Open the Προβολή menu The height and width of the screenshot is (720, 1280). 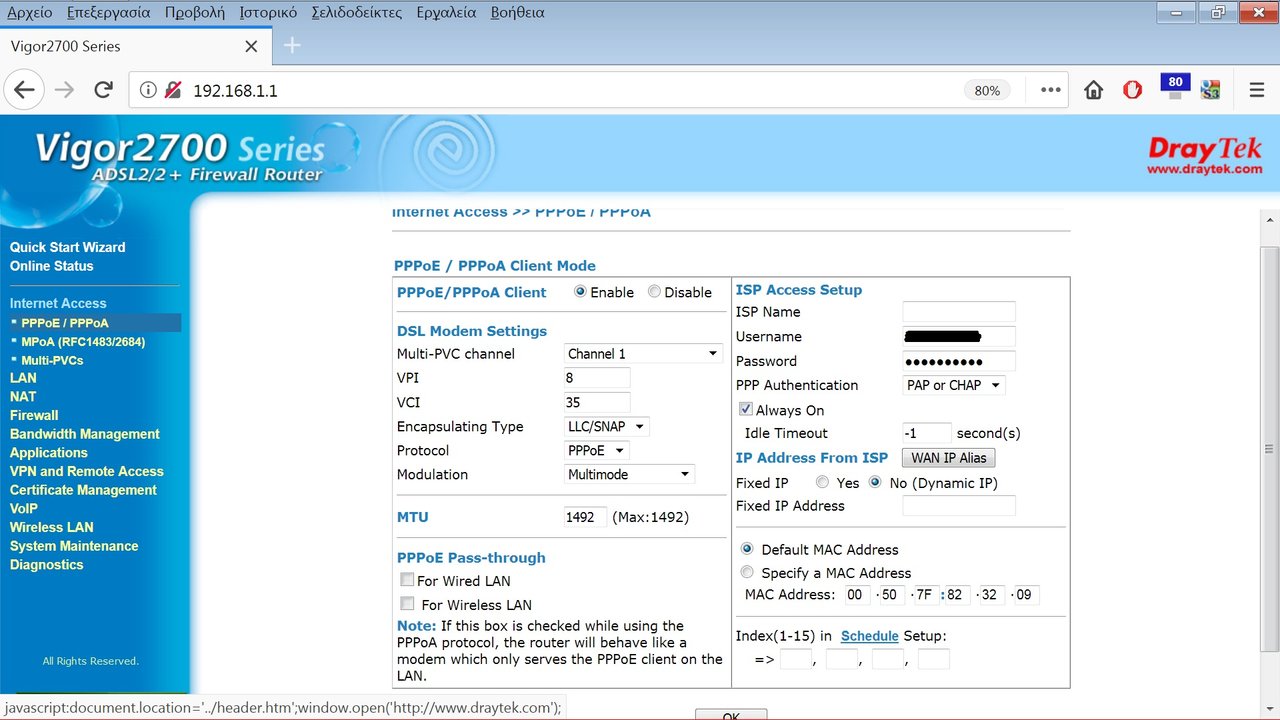click(x=194, y=13)
